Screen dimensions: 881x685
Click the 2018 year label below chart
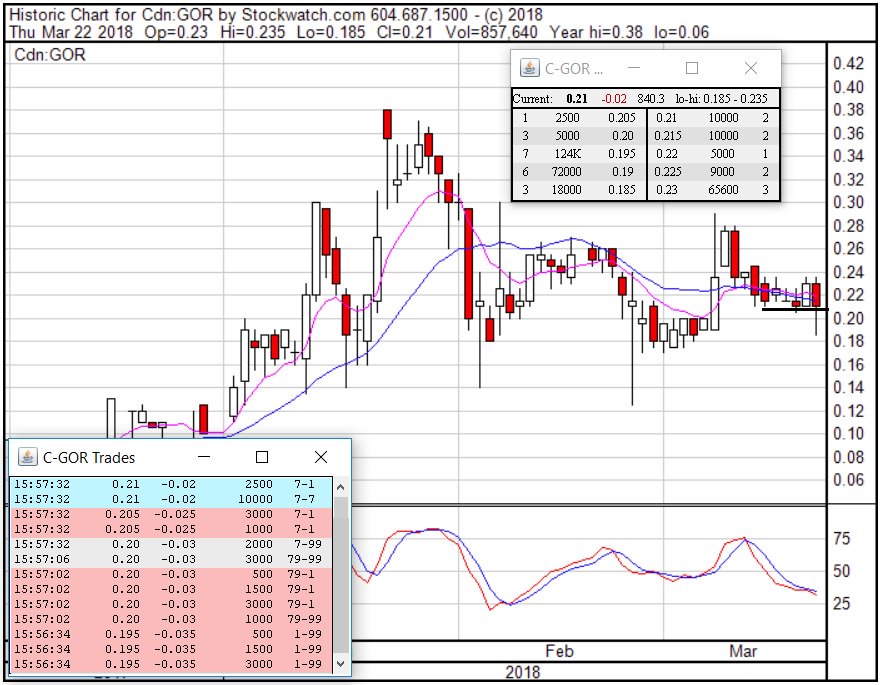click(523, 672)
